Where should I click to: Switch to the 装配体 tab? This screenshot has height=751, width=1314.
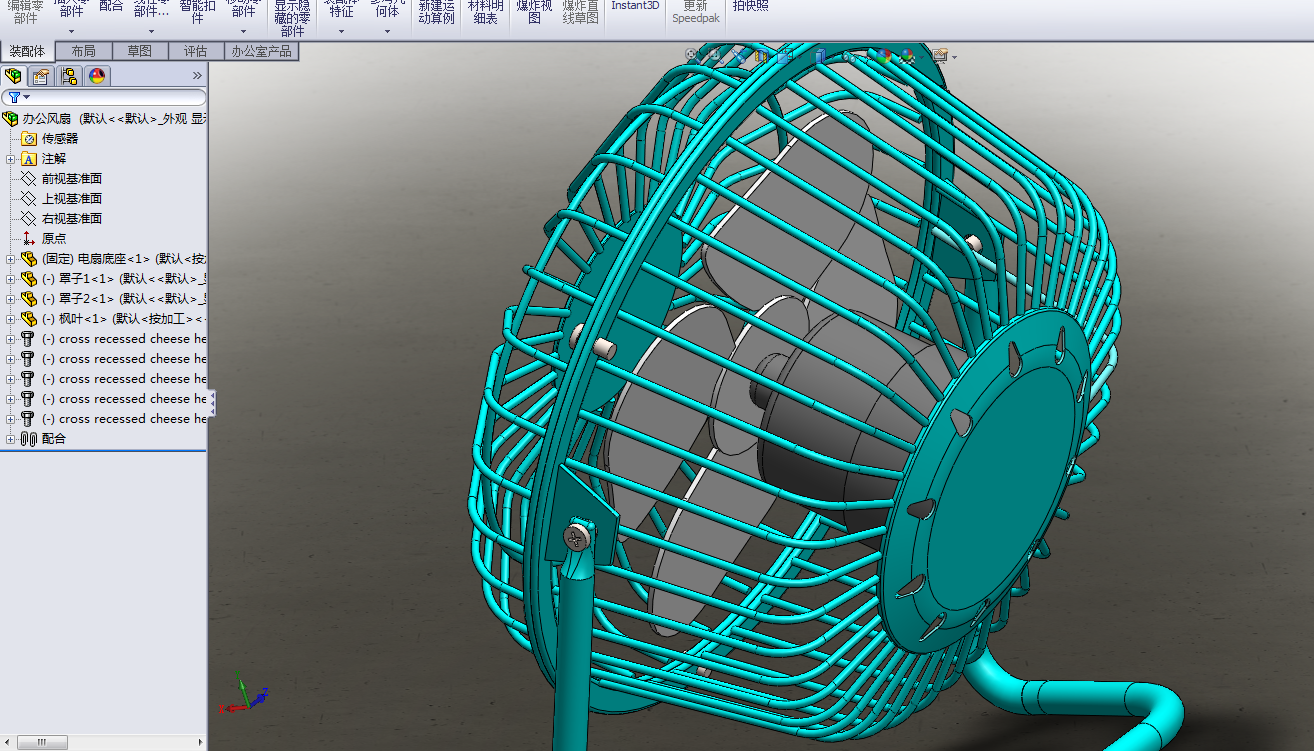[x=27, y=51]
